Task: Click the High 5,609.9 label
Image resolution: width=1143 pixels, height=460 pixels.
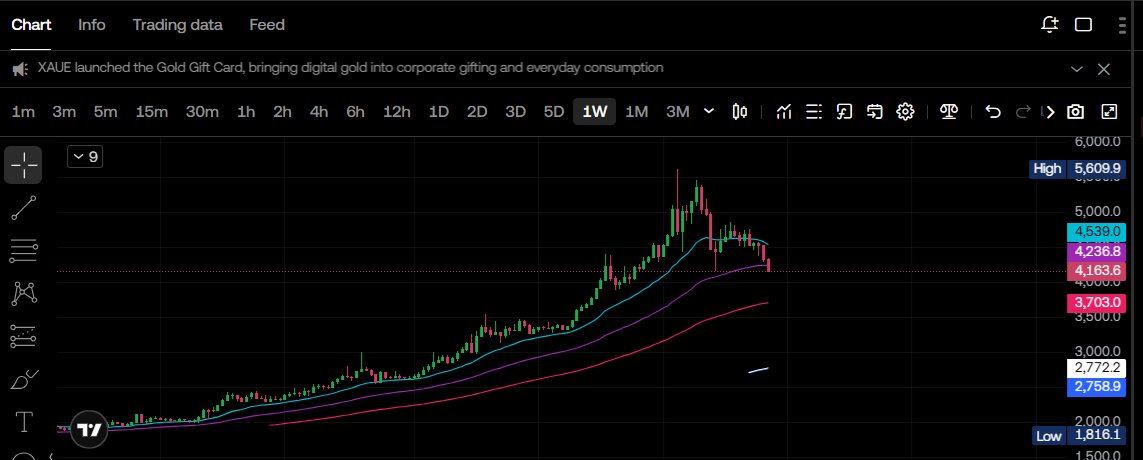Action: [x=1076, y=168]
